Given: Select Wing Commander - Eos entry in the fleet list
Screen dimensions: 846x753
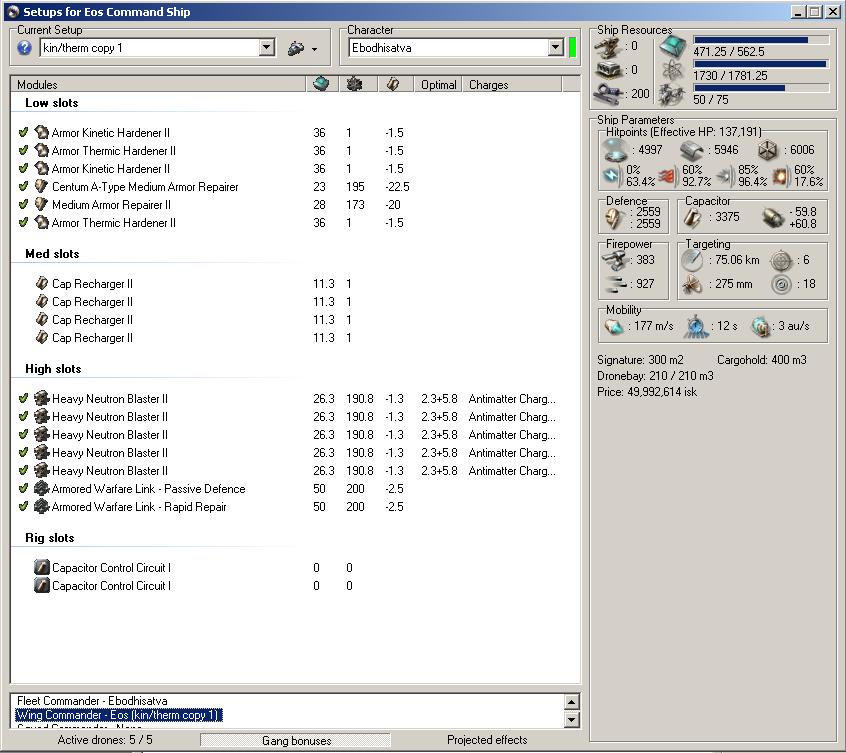Looking at the screenshot, I should pyautogui.click(x=119, y=715).
